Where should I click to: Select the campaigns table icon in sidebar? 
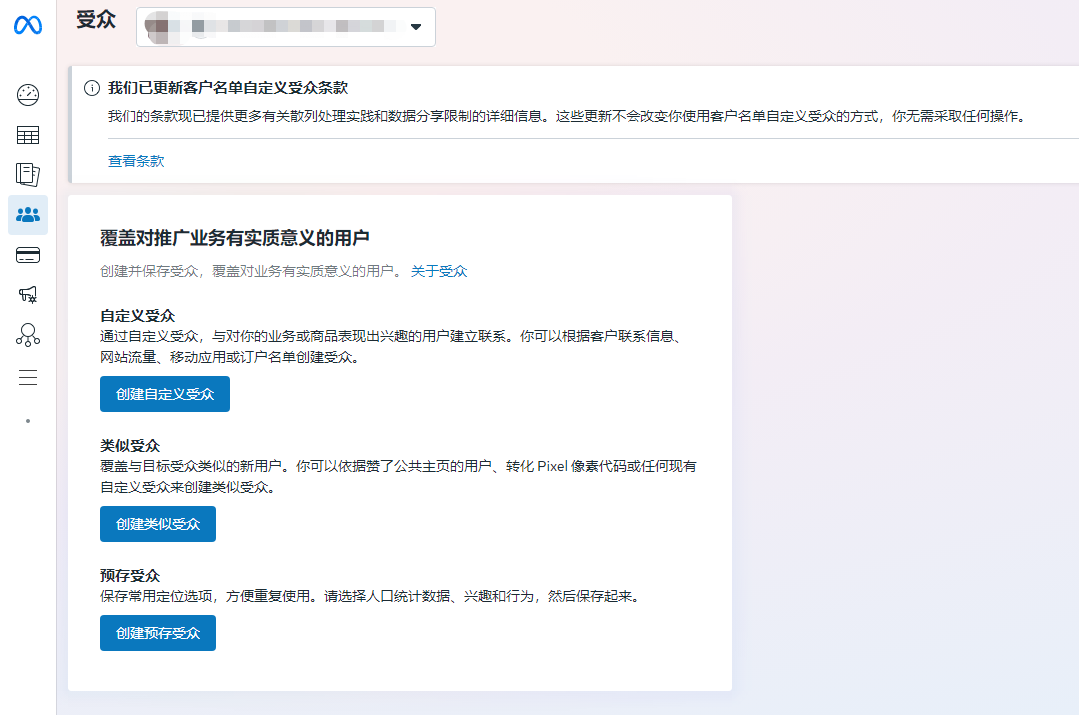27,134
